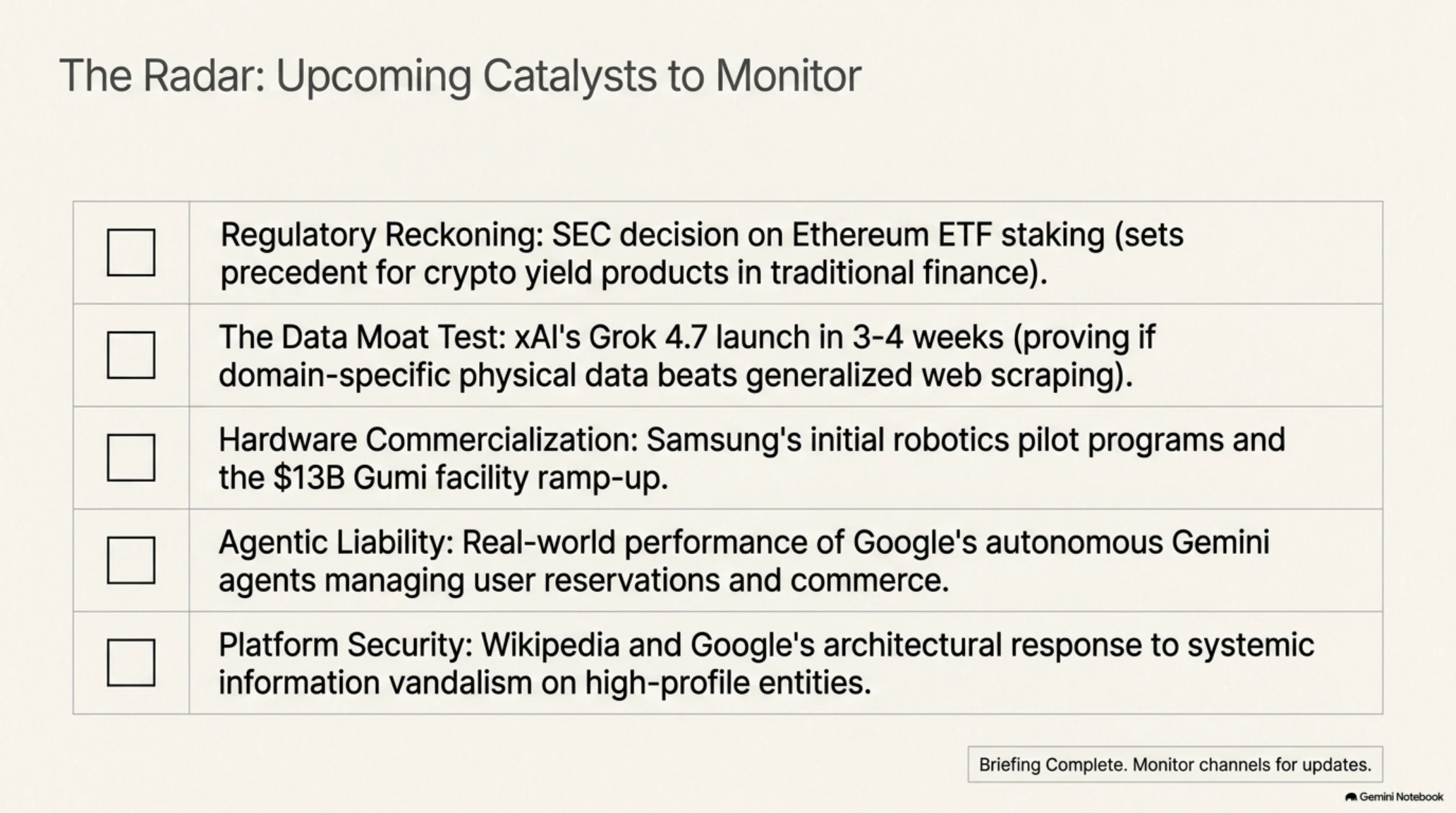
Task: Select the Google Gemini agents row text
Action: [744, 561]
